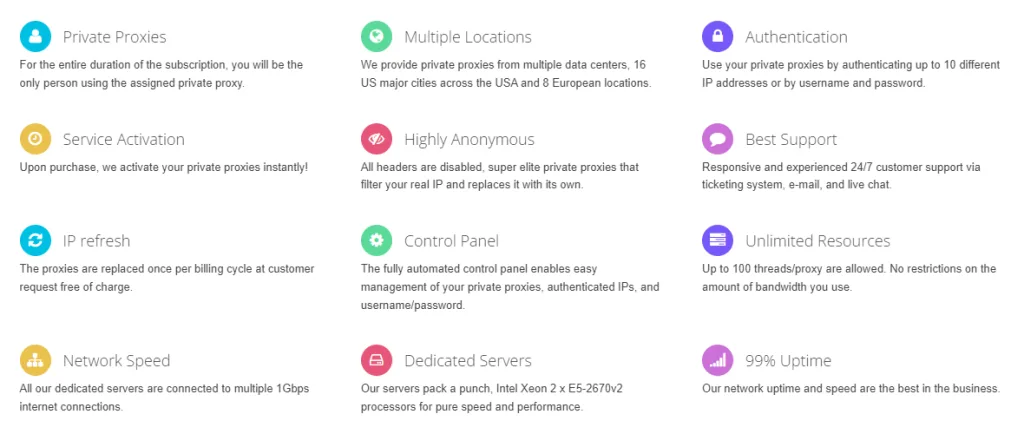Click the Multiple Locations globe icon
Screen dimensions: 1024x434
(x=376, y=37)
